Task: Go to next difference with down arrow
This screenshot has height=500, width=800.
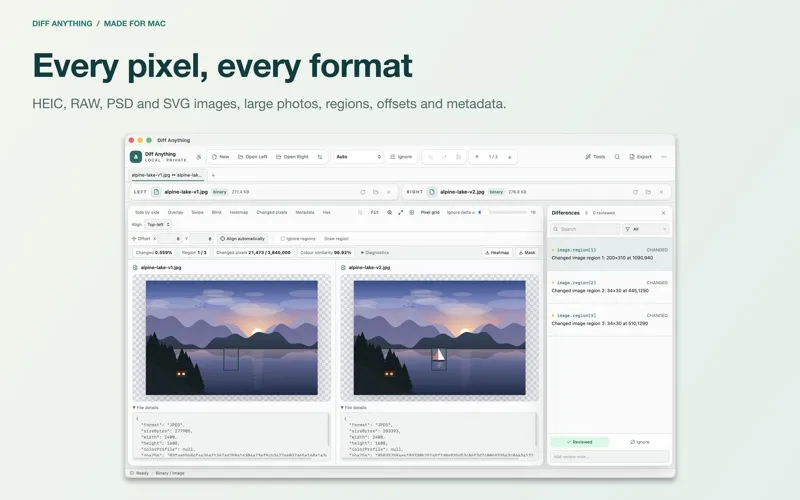Action: [509, 157]
